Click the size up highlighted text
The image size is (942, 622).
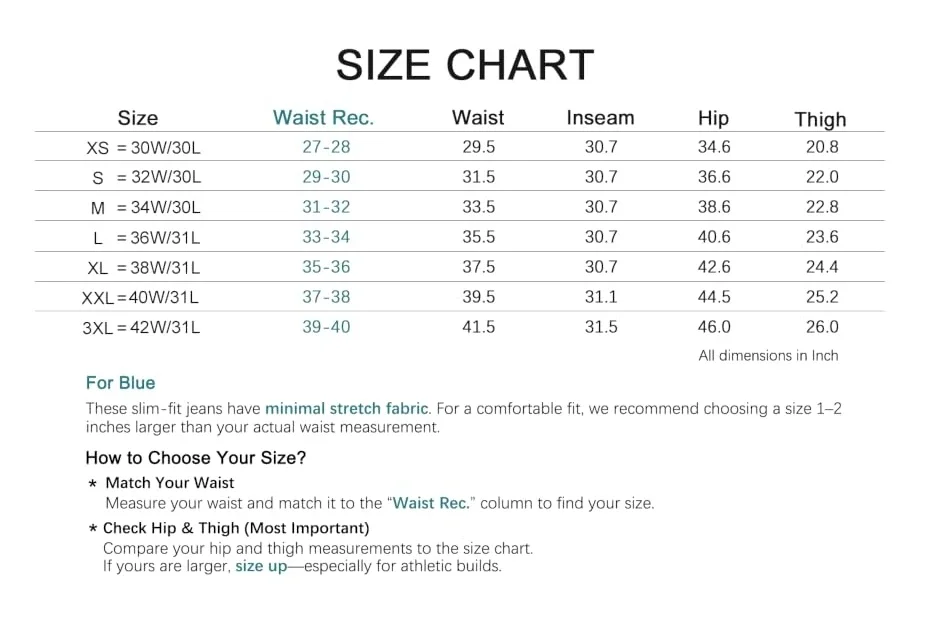coord(261,566)
